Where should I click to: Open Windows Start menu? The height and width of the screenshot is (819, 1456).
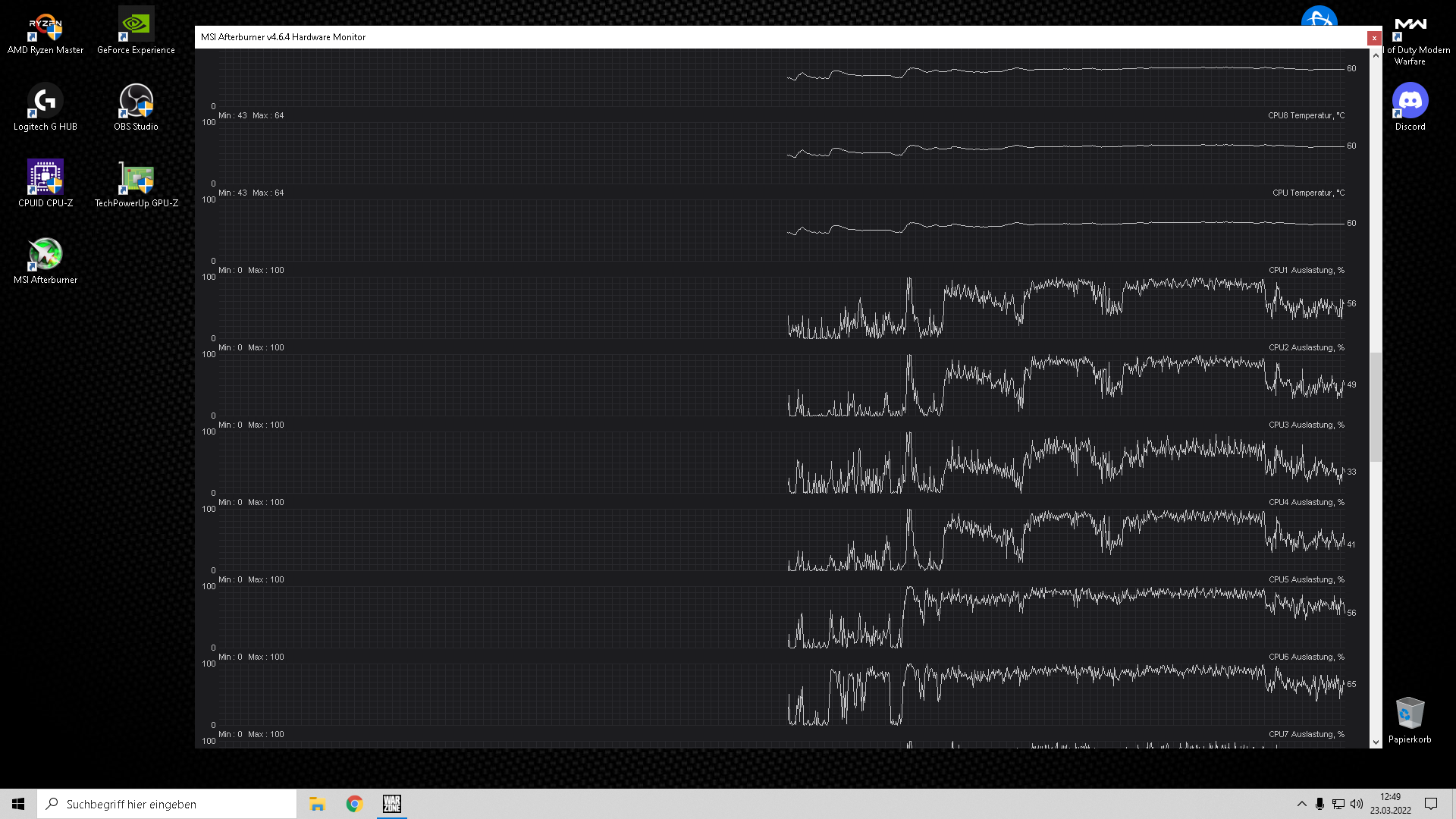(18, 804)
